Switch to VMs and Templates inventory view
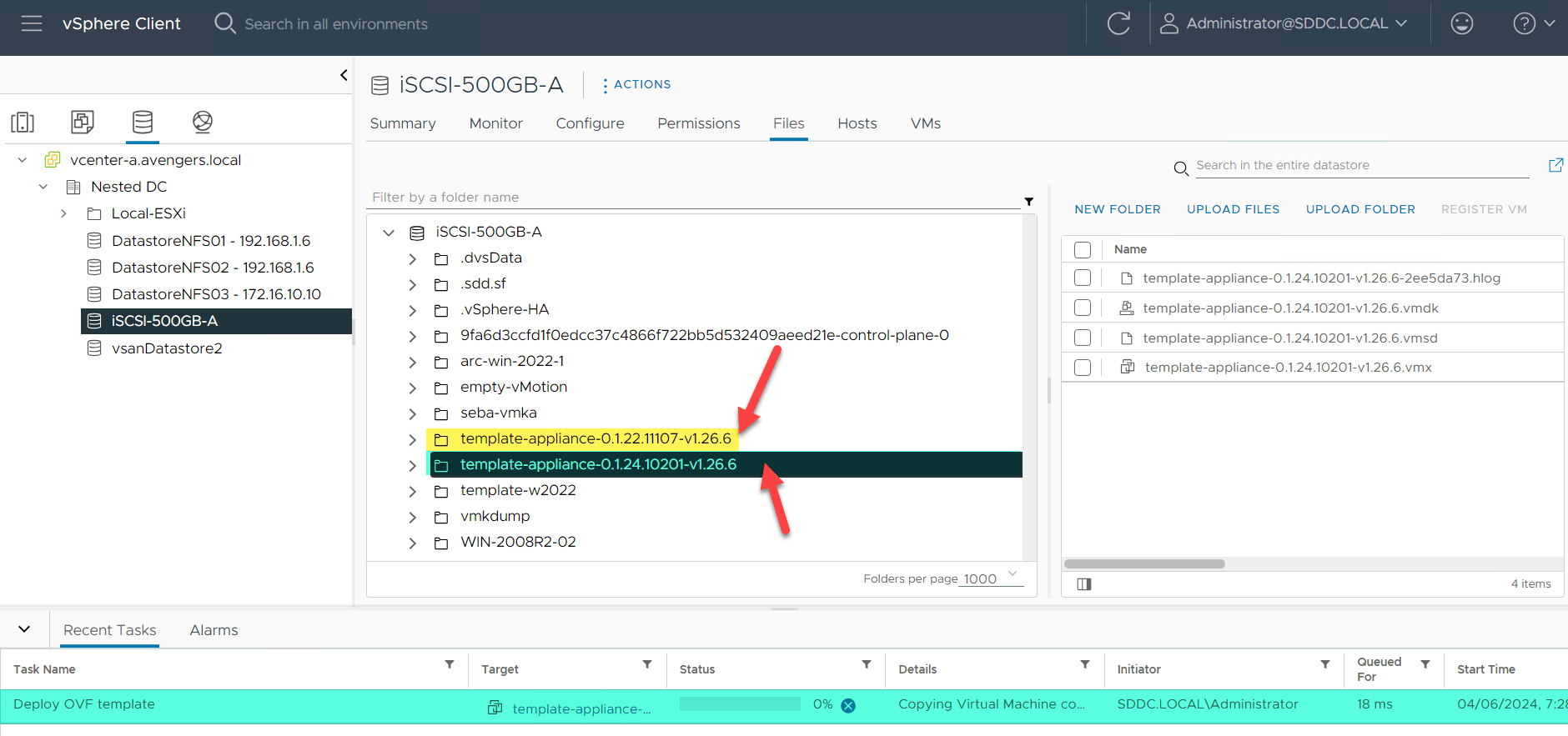The image size is (1568, 736). tap(83, 123)
